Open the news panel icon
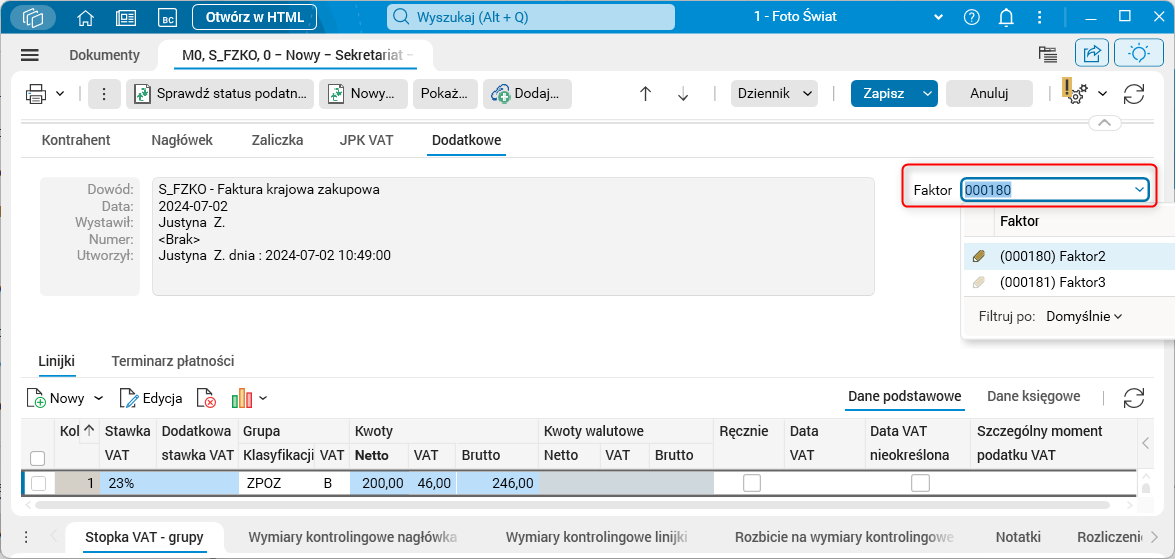The width and height of the screenshot is (1175, 559). pyautogui.click(x=126, y=16)
